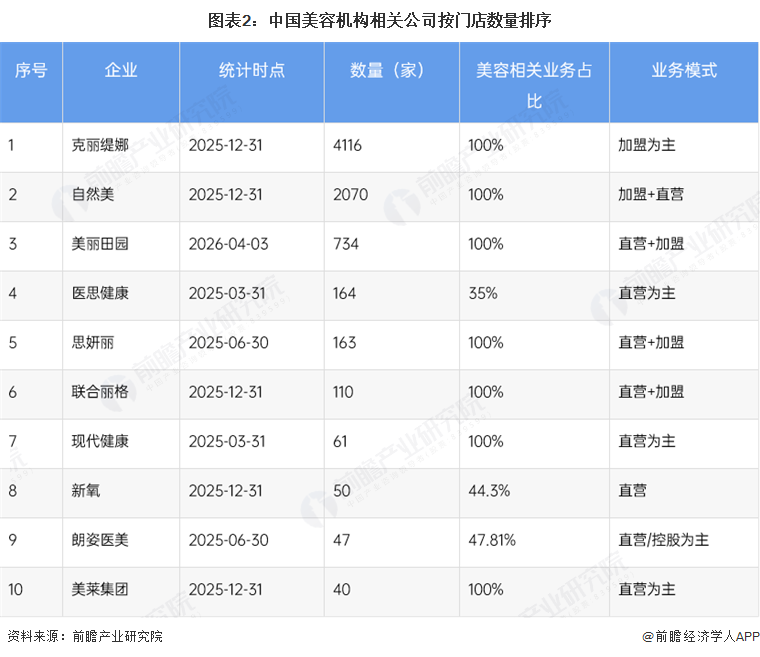Click the date 2025-03-31 in 现代健康 row
Screen dimensions: 760x657
[x=227, y=441]
